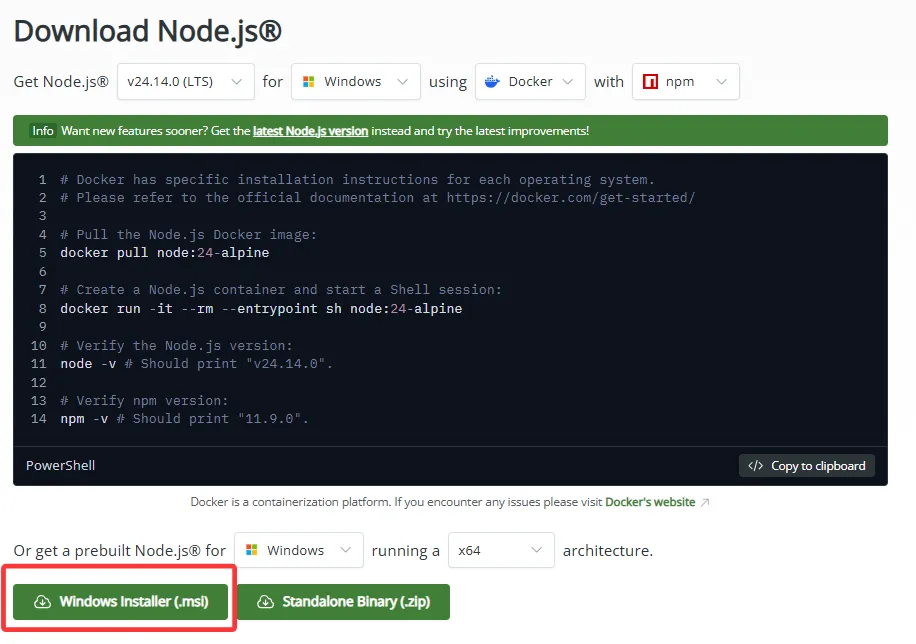
Task: Click the red npm logo icon
Action: (x=650, y=82)
